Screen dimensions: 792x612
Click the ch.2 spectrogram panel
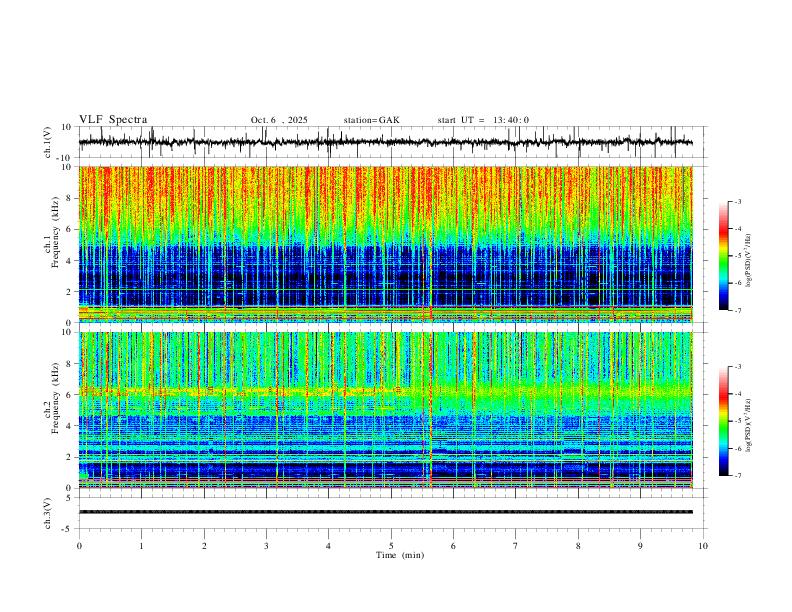[x=385, y=410]
